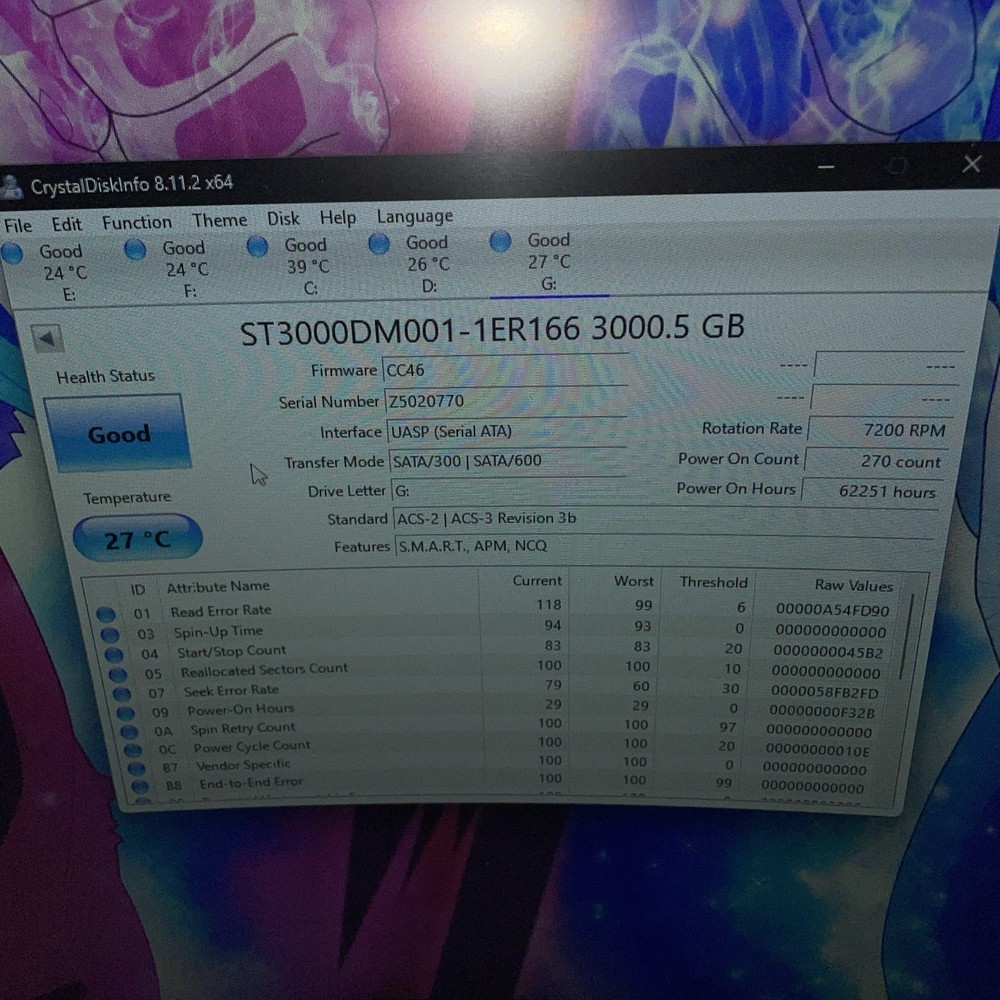The height and width of the screenshot is (1000, 1000).
Task: Go to previous disk with arrow button
Action: [47, 339]
